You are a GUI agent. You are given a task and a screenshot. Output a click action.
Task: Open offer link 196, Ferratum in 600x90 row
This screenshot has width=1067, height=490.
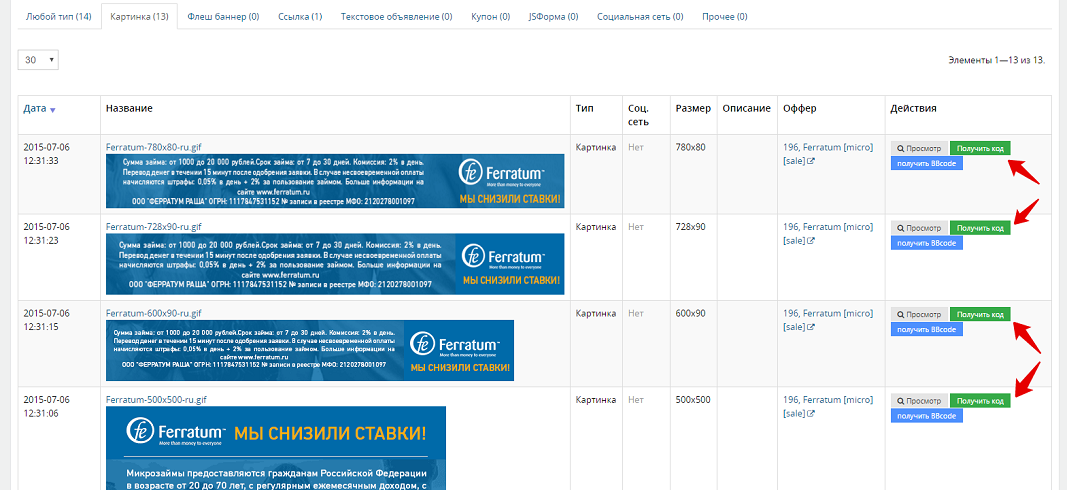(827, 313)
